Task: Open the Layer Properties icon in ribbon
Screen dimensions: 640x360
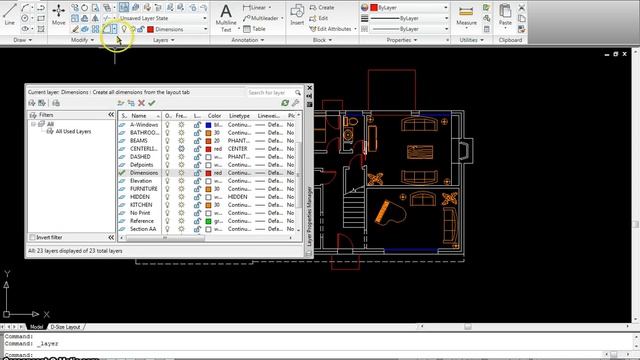Action: [124, 7]
